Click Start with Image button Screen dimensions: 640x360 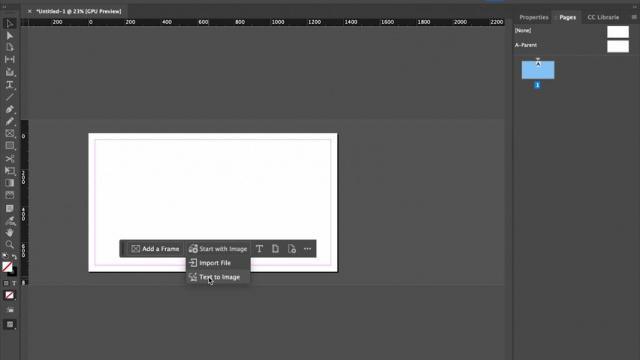218,249
